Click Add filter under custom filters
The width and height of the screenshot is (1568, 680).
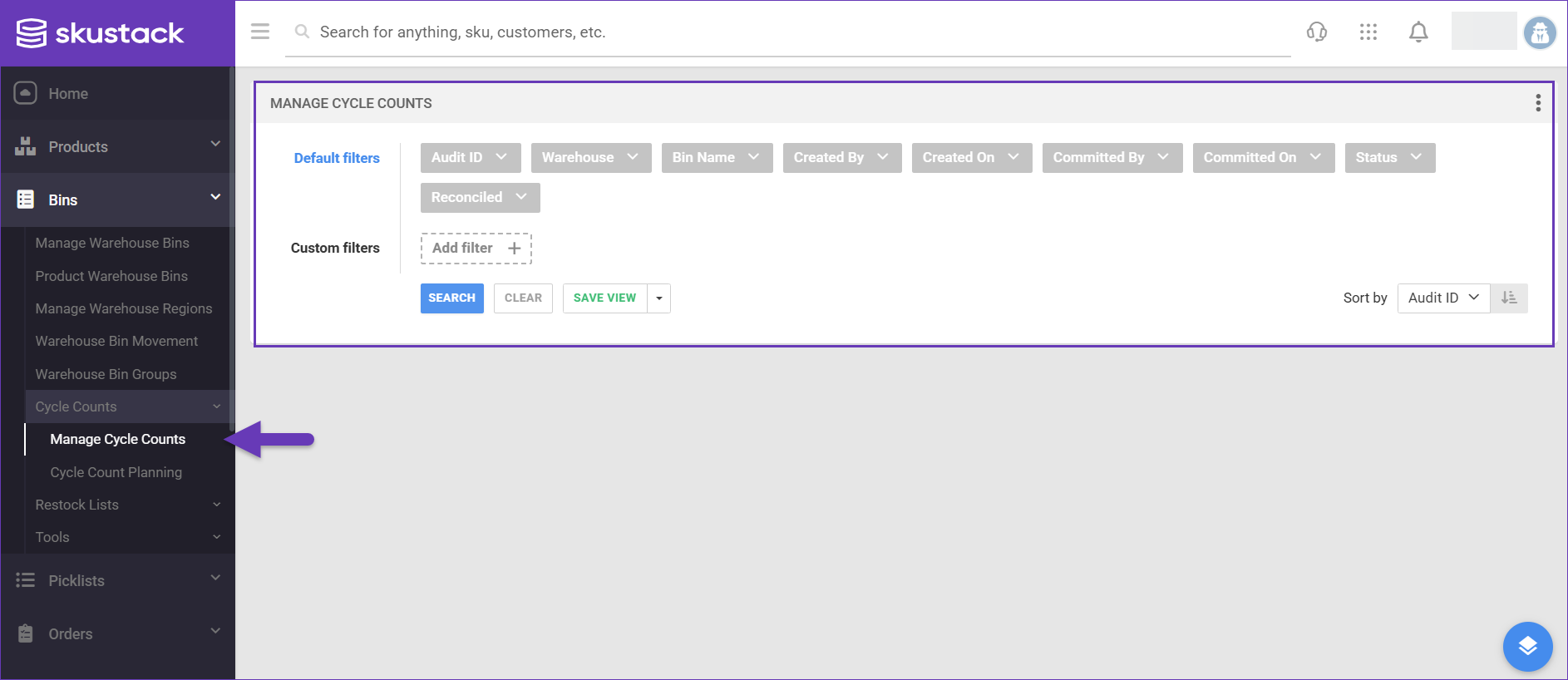click(x=476, y=249)
